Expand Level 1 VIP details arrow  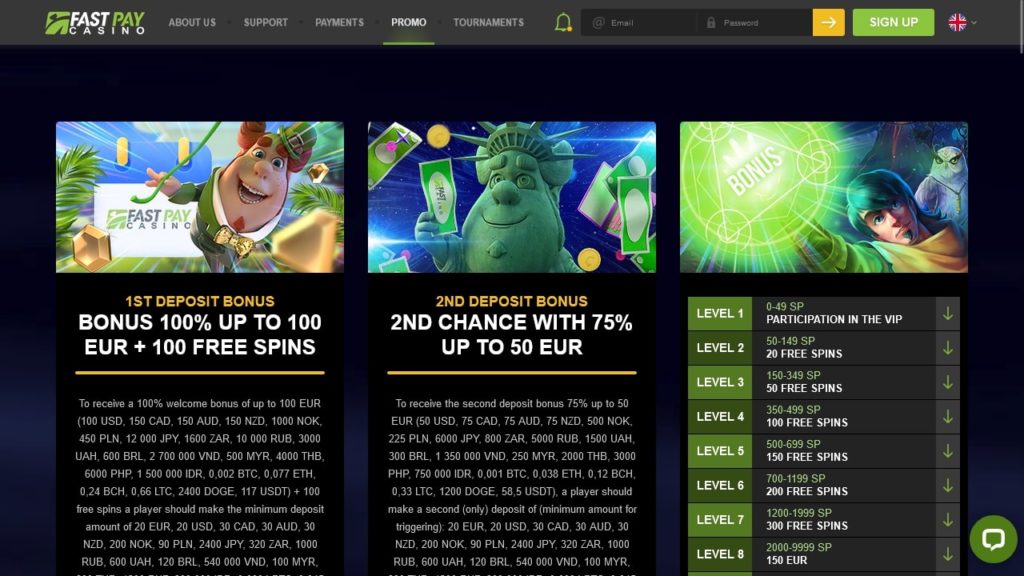click(948, 313)
